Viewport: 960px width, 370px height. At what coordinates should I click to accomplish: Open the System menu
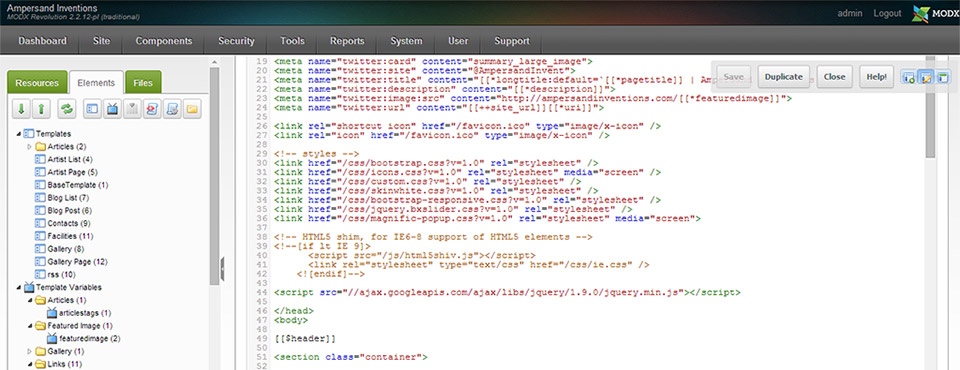(x=407, y=41)
